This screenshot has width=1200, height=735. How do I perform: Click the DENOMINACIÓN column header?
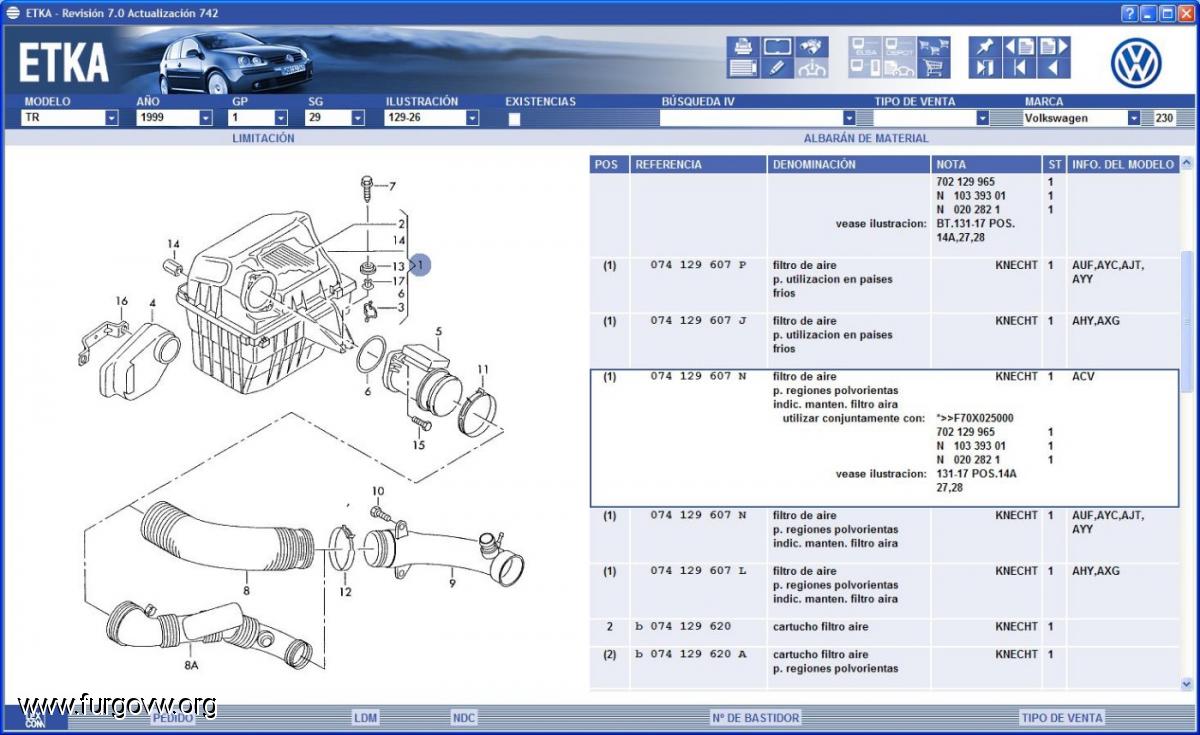point(849,164)
